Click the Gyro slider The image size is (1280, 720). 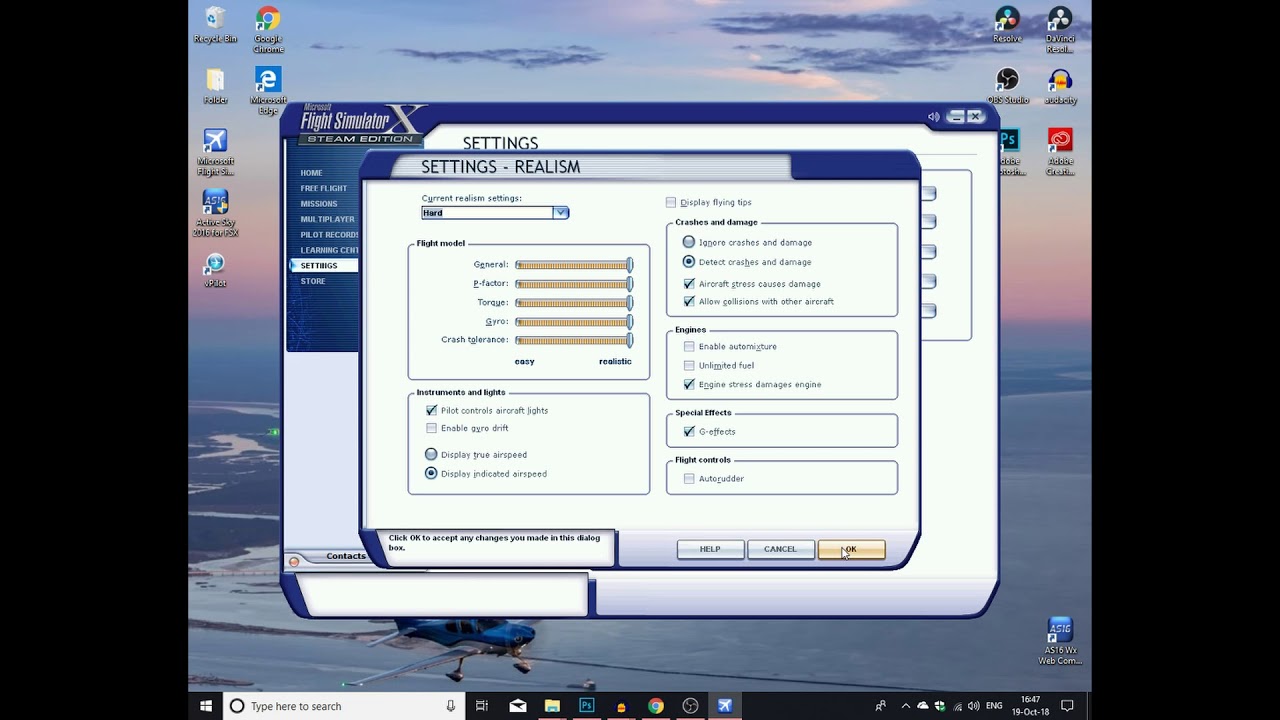(574, 322)
